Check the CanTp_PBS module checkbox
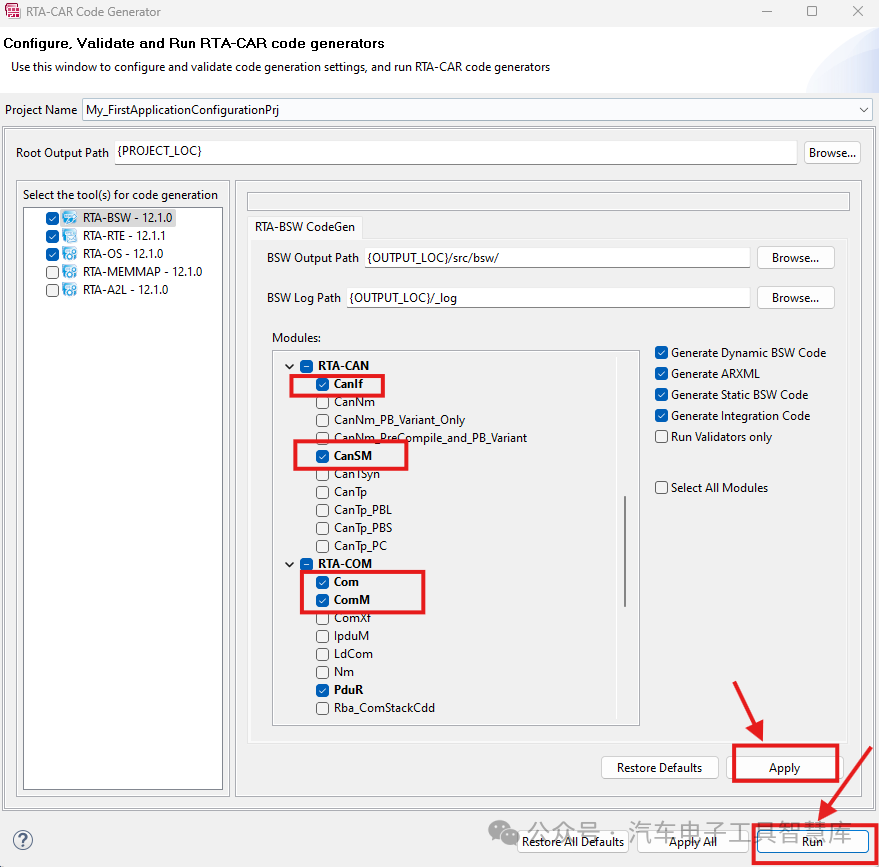This screenshot has height=867, width=879. pyautogui.click(x=322, y=528)
